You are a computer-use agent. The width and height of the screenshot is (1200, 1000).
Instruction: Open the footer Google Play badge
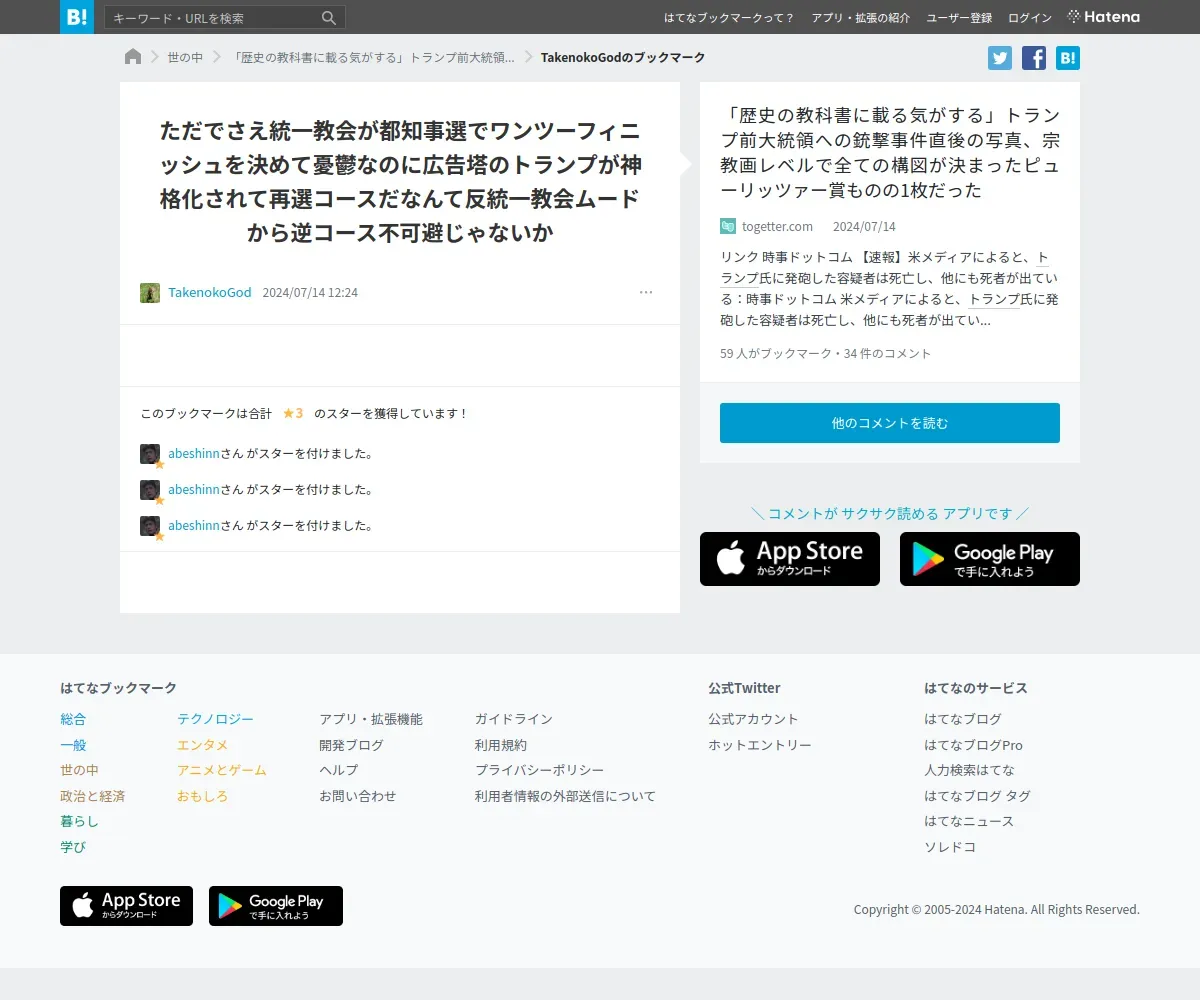(276, 906)
